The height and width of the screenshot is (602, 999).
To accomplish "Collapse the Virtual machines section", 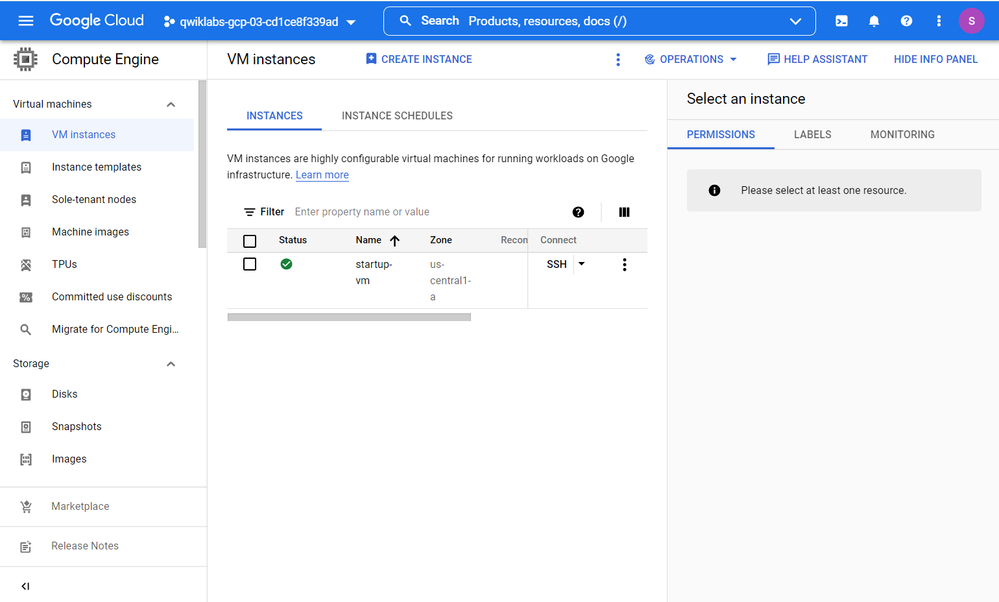I will [x=171, y=104].
